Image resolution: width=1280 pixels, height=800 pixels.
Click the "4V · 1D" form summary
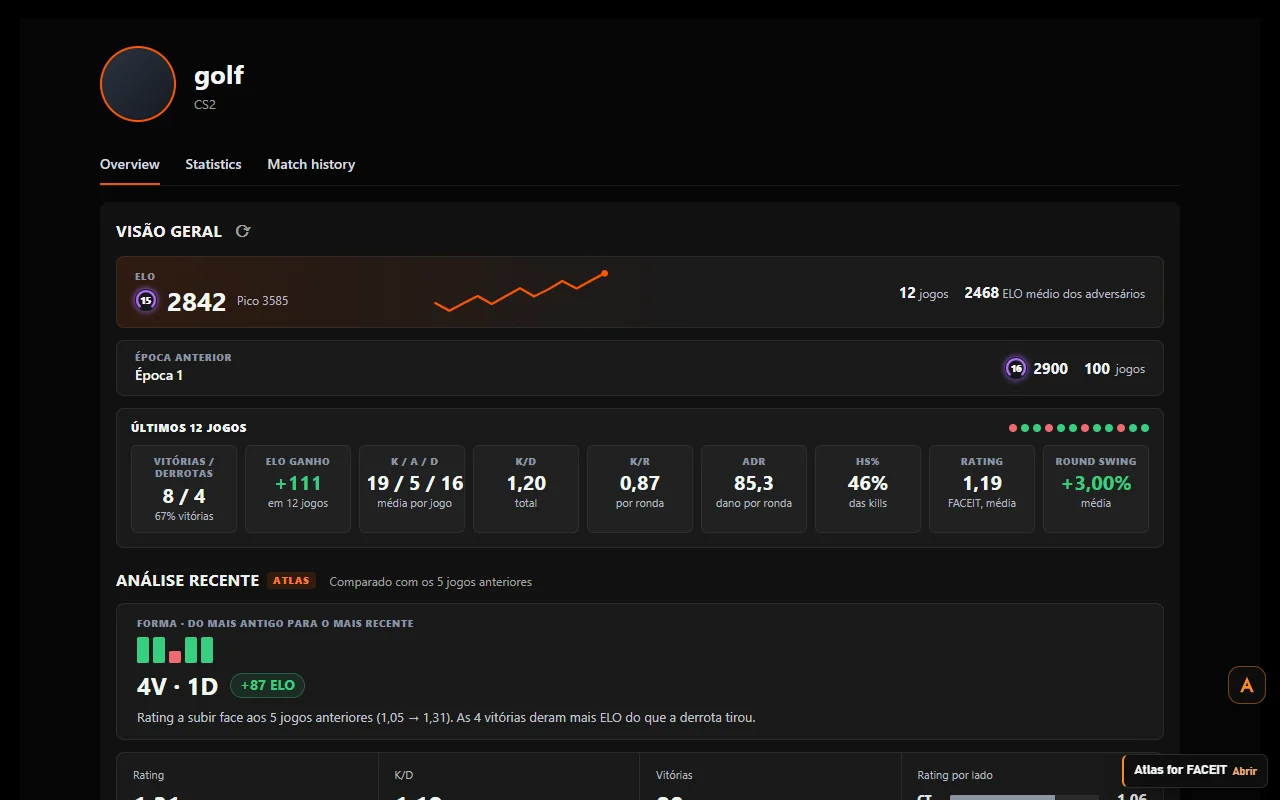tap(177, 687)
